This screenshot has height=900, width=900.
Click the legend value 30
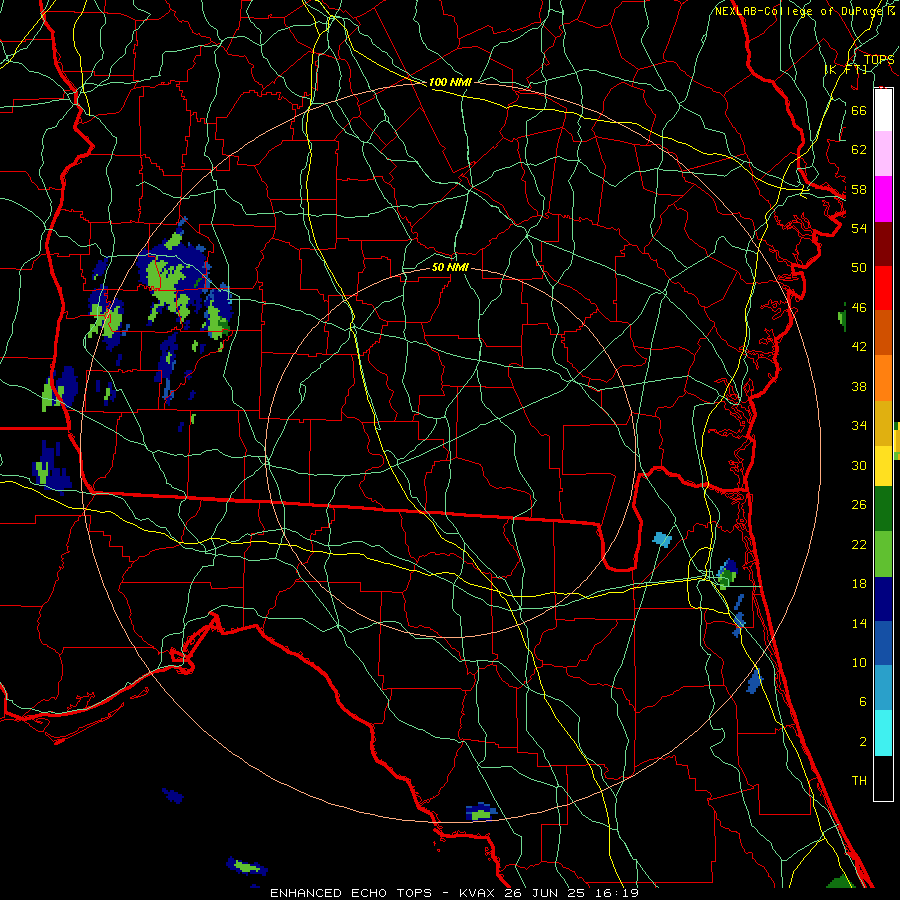point(859,465)
